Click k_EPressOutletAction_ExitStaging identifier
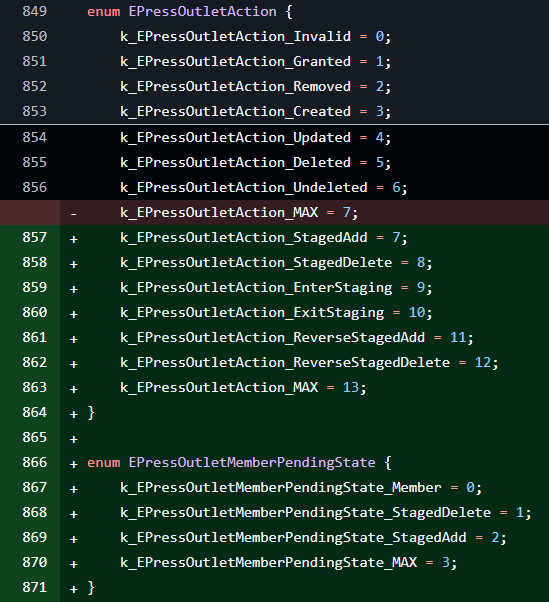The width and height of the screenshot is (549, 602). pos(252,313)
